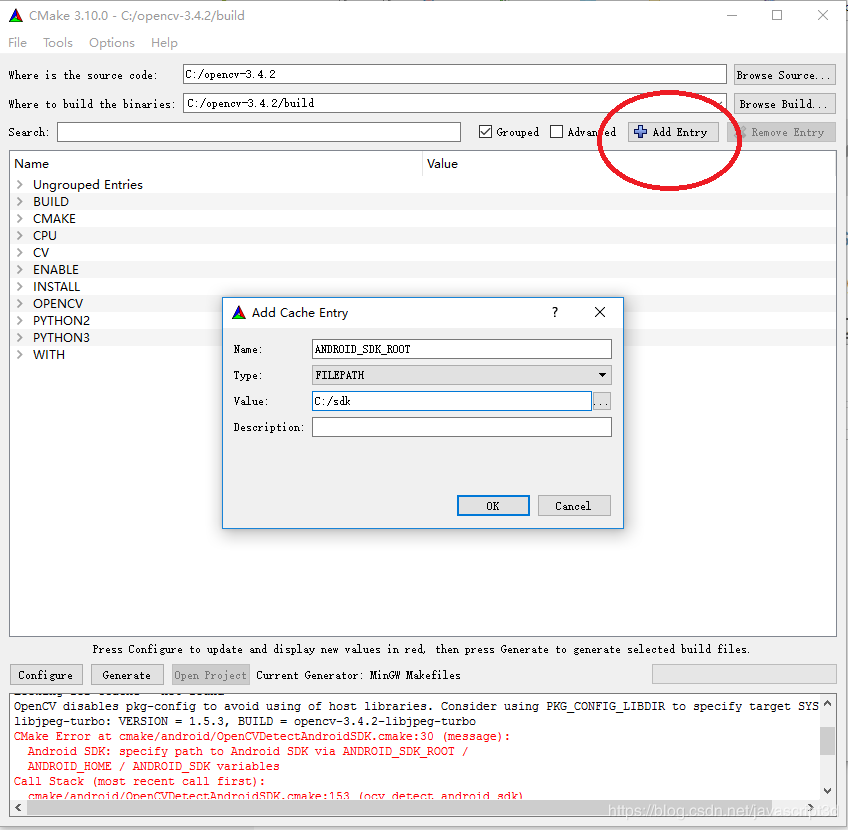The height and width of the screenshot is (830, 848).
Task: Click the value browse ellipsis button
Action: tap(602, 401)
